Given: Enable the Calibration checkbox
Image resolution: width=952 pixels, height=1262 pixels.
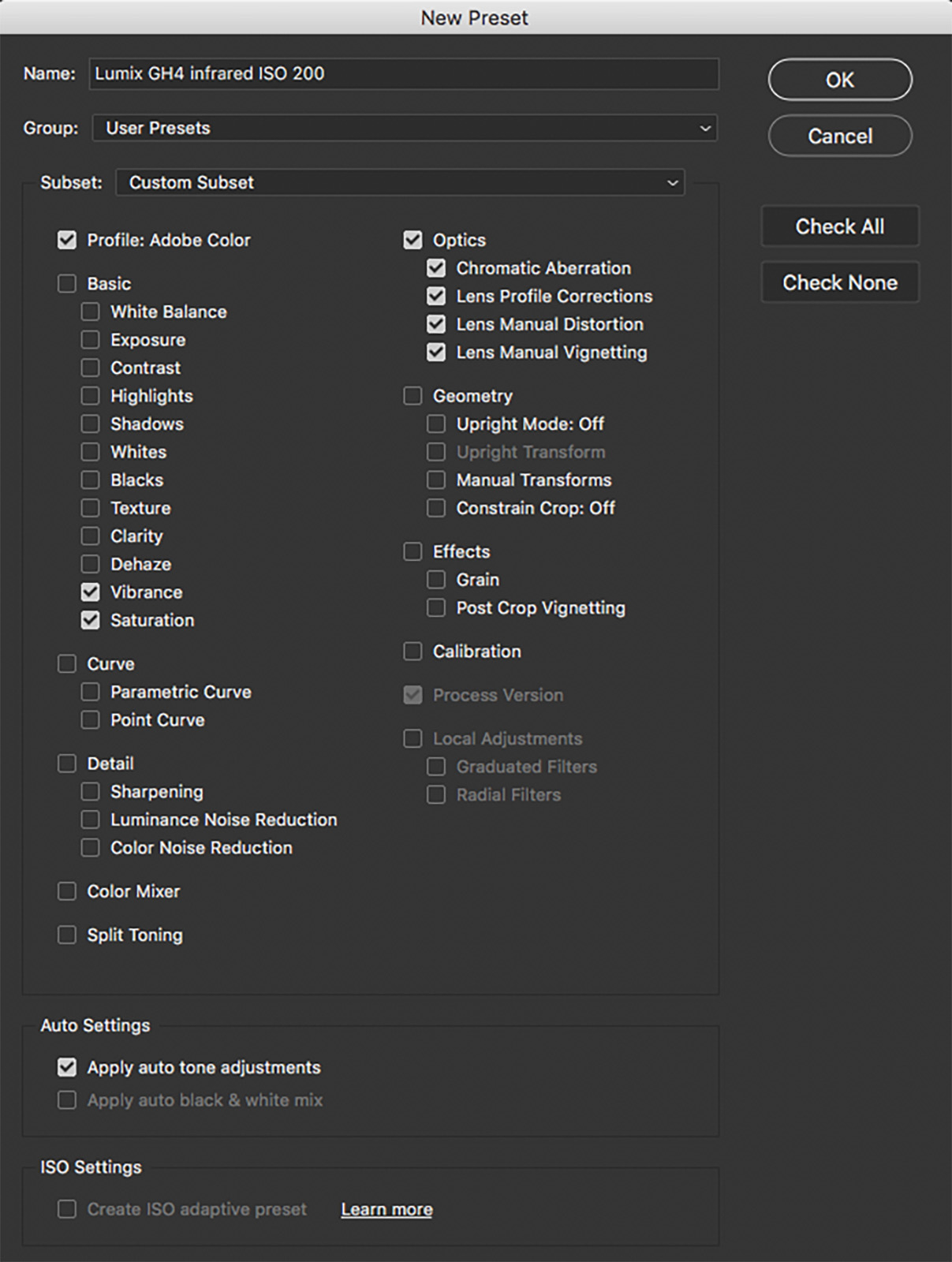Looking at the screenshot, I should (x=413, y=652).
